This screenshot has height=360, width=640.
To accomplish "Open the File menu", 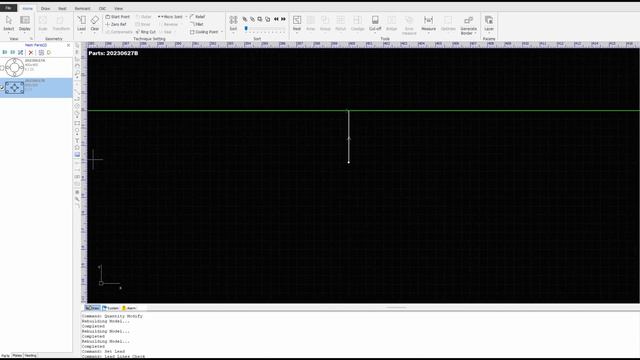I will (x=8, y=8).
